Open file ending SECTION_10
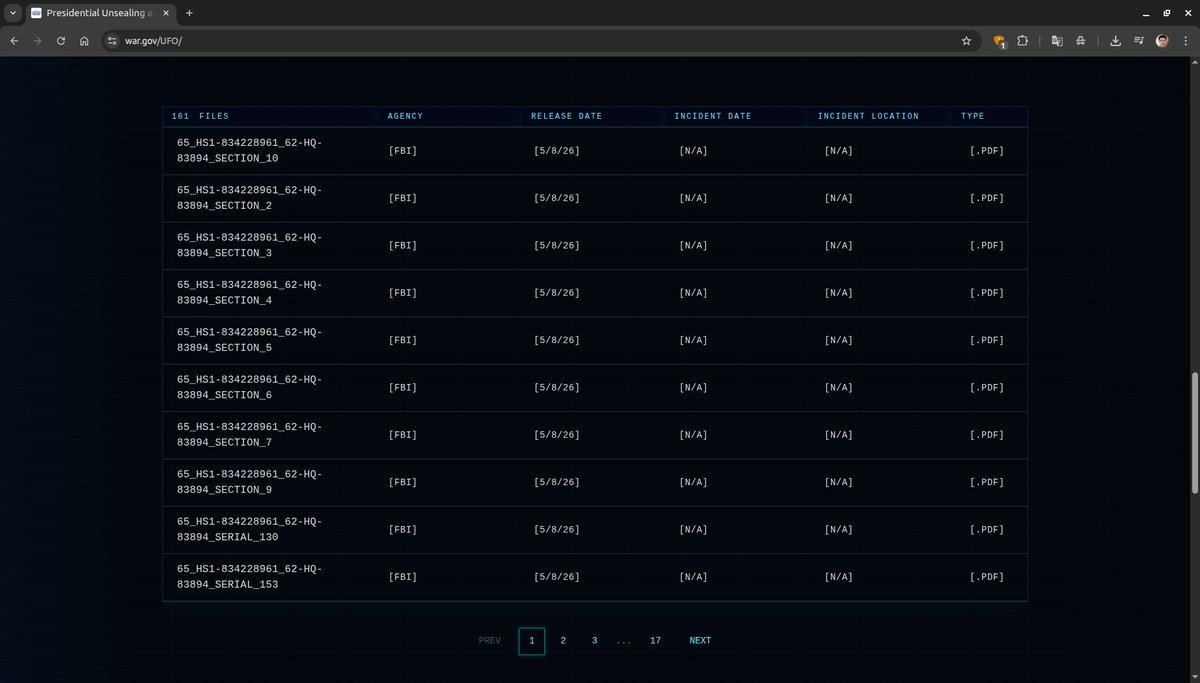The height and width of the screenshot is (683, 1200). 249,150
